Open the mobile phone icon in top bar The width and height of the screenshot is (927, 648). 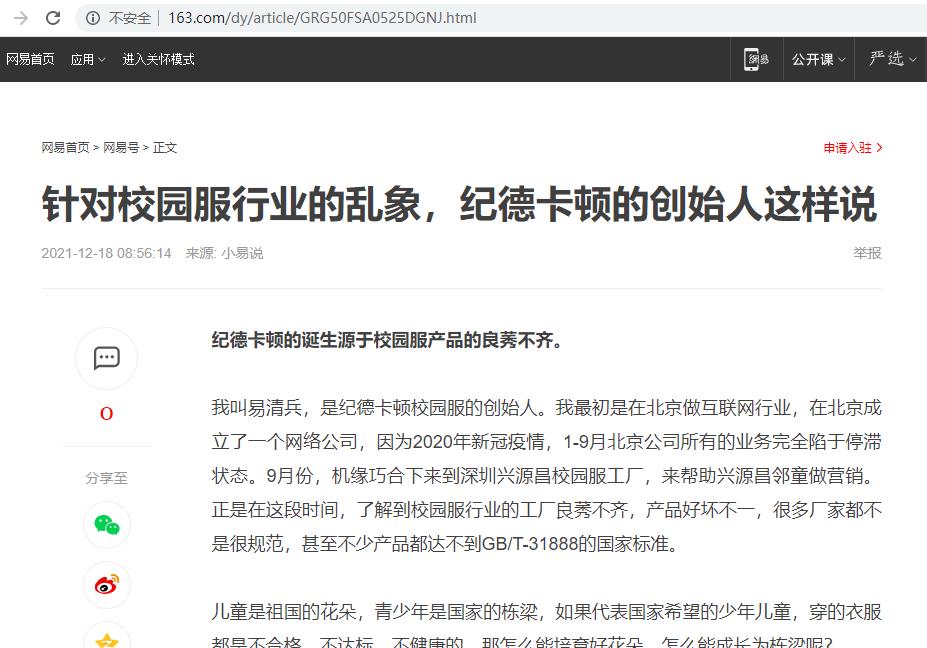[x=756, y=59]
